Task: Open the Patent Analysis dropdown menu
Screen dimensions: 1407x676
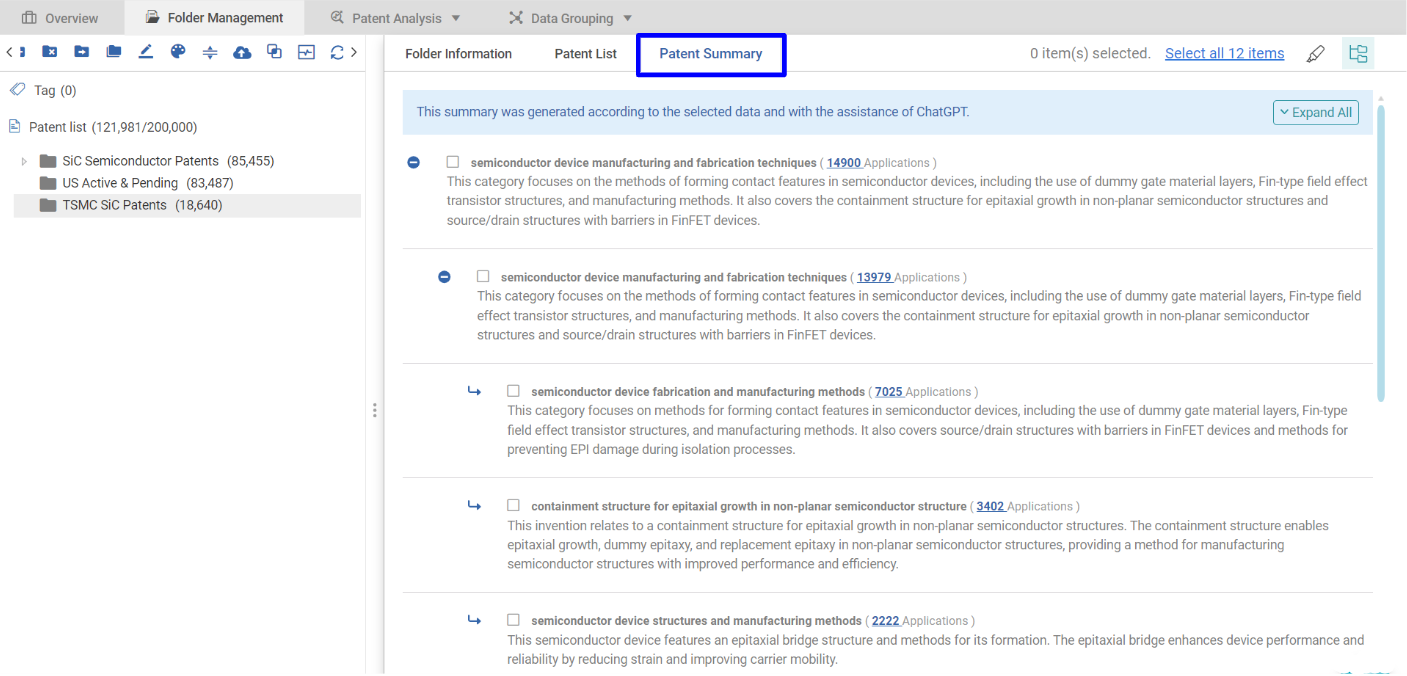Action: coord(396,18)
